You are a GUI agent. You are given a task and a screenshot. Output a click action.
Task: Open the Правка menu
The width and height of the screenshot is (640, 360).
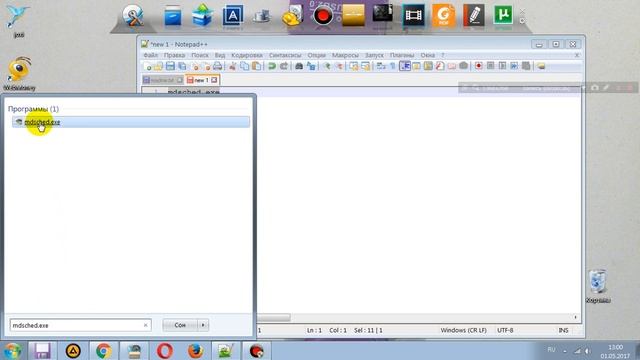click(174, 55)
